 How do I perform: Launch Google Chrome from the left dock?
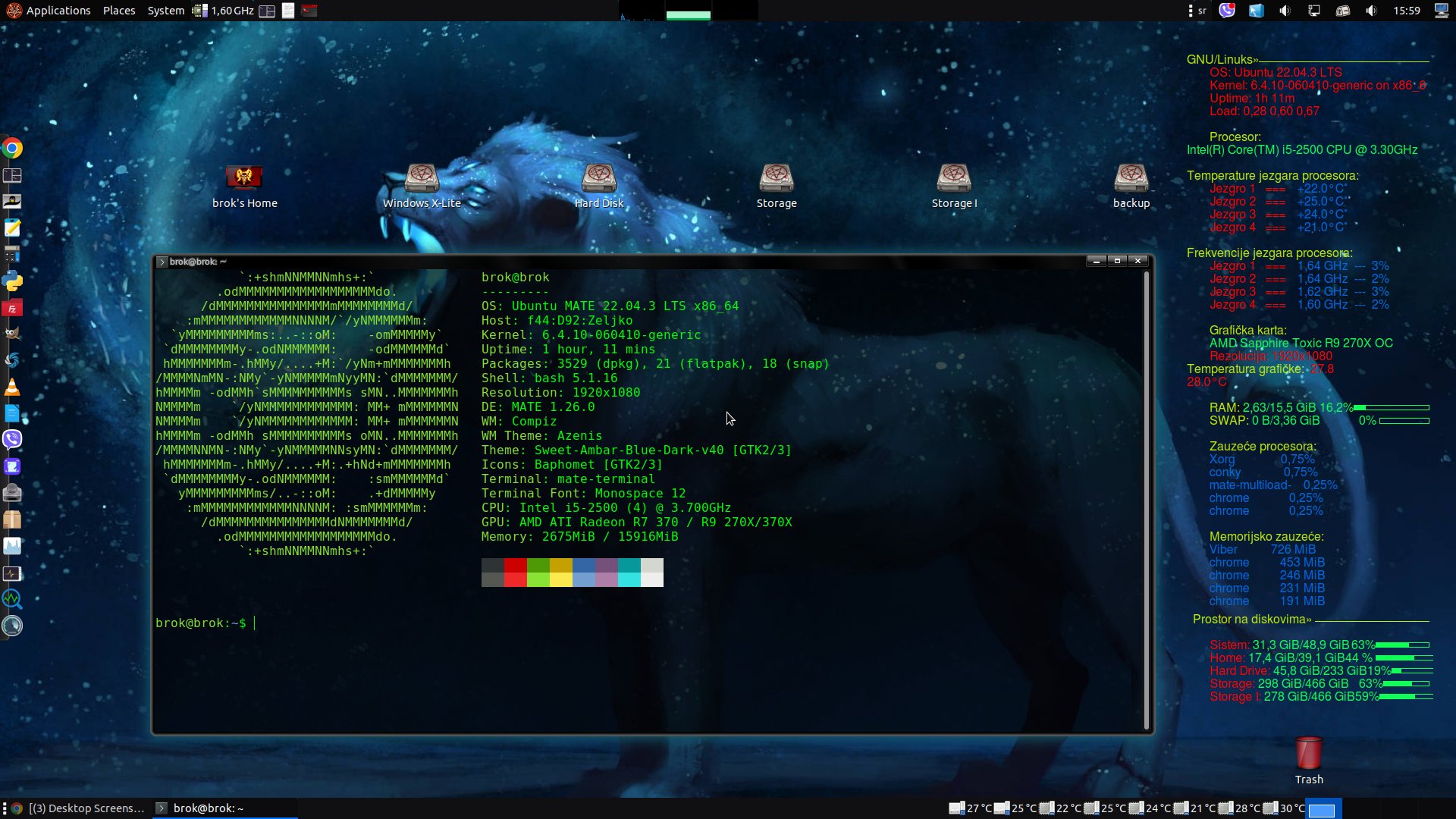pos(12,148)
